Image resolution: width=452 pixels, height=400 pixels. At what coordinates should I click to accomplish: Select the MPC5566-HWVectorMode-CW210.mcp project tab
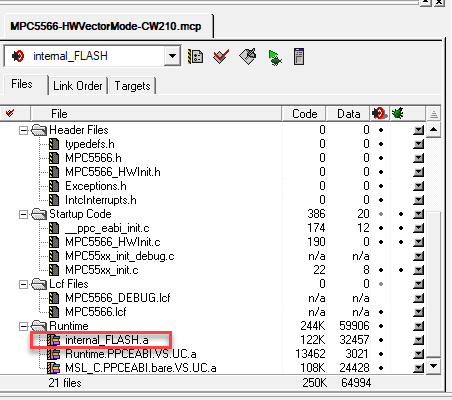pyautogui.click(x=106, y=26)
